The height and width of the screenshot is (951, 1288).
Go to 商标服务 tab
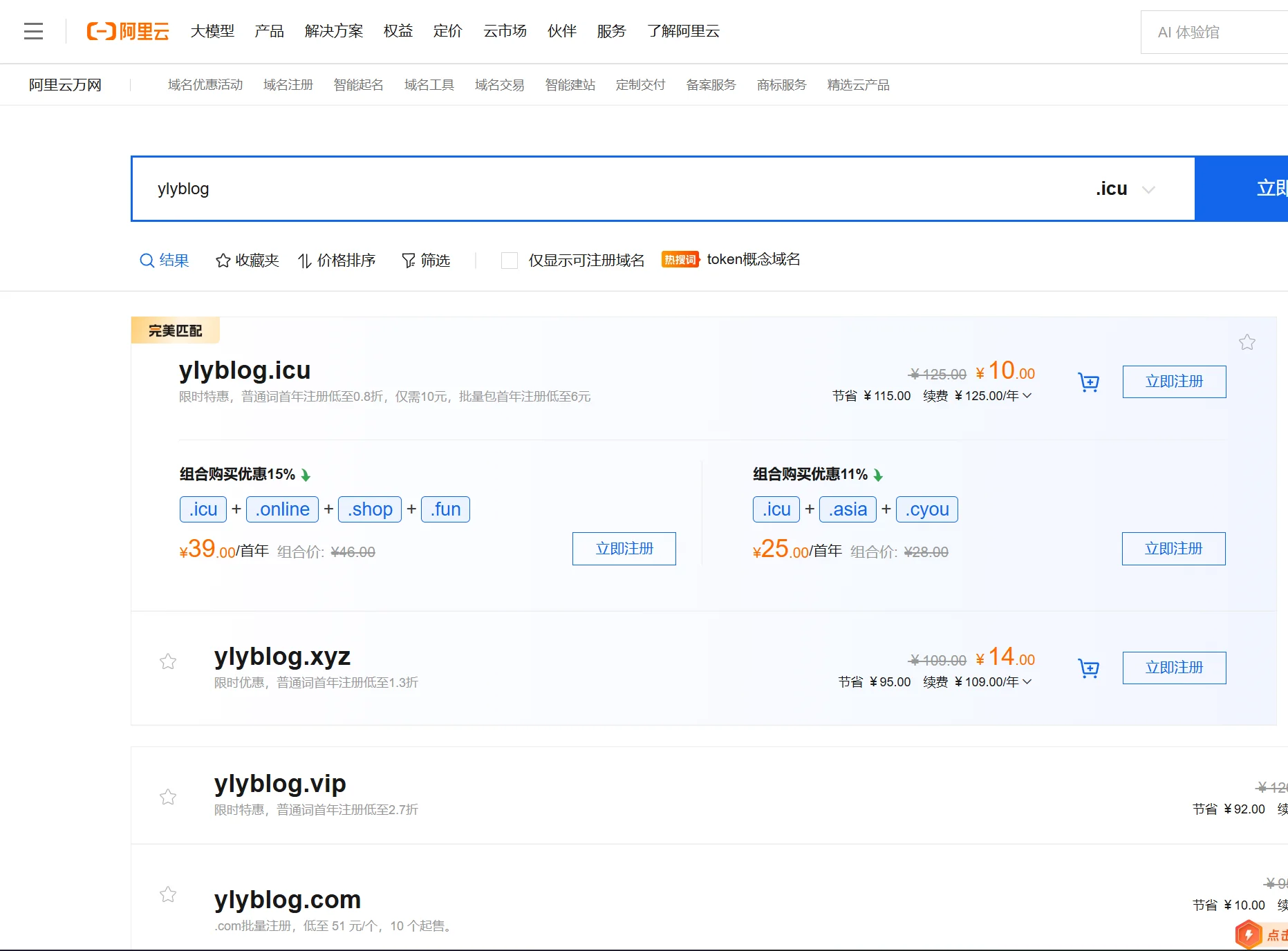tap(782, 85)
